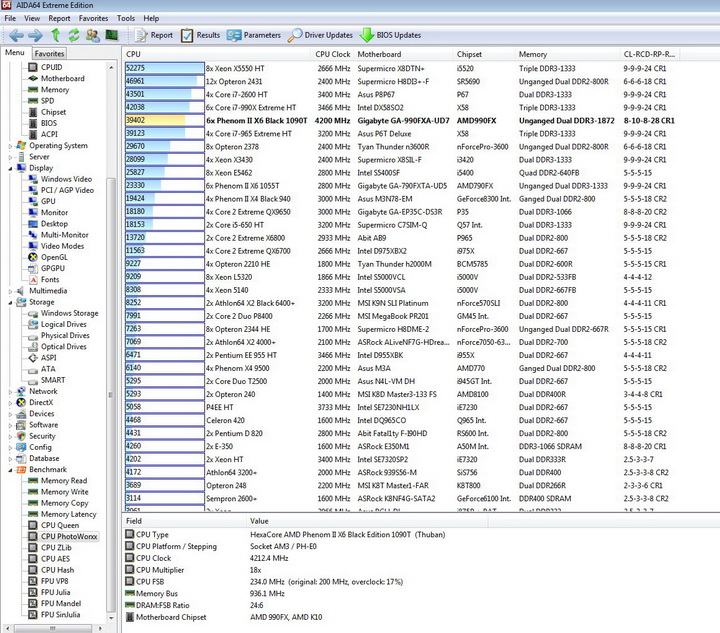This screenshot has width=720, height=633.
Task: Expand the Server node
Action: tap(10, 157)
